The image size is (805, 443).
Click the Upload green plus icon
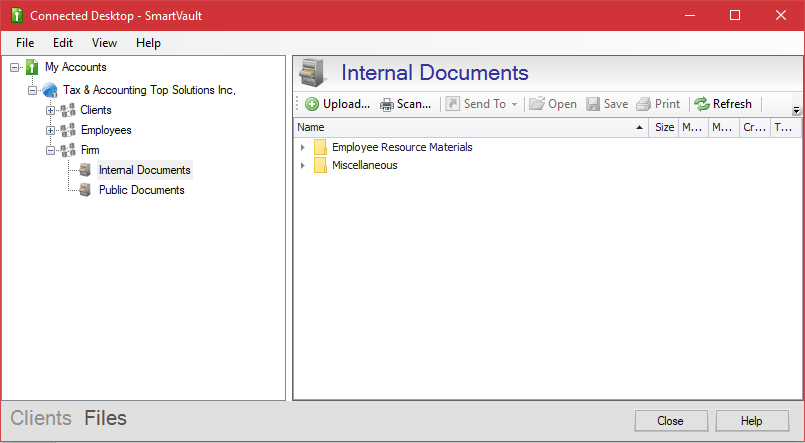pos(312,104)
